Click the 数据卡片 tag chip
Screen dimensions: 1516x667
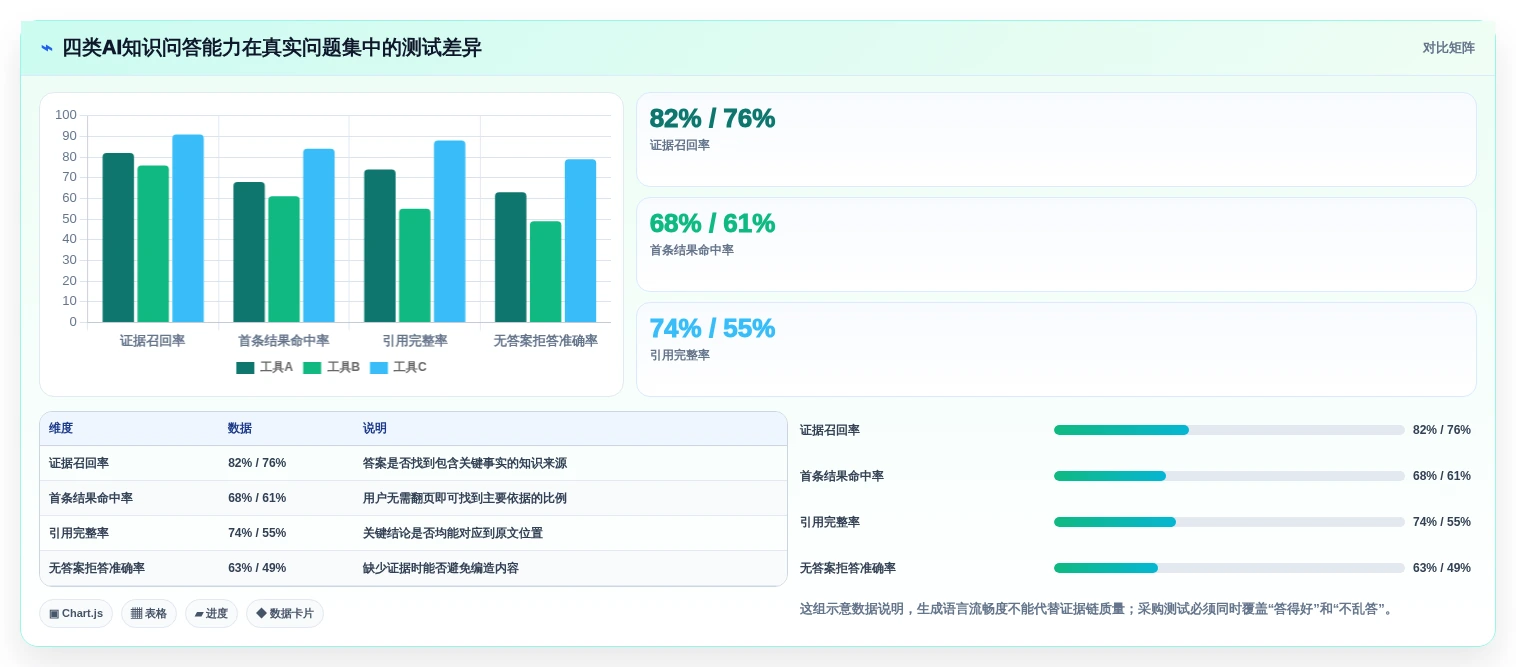[x=285, y=613]
